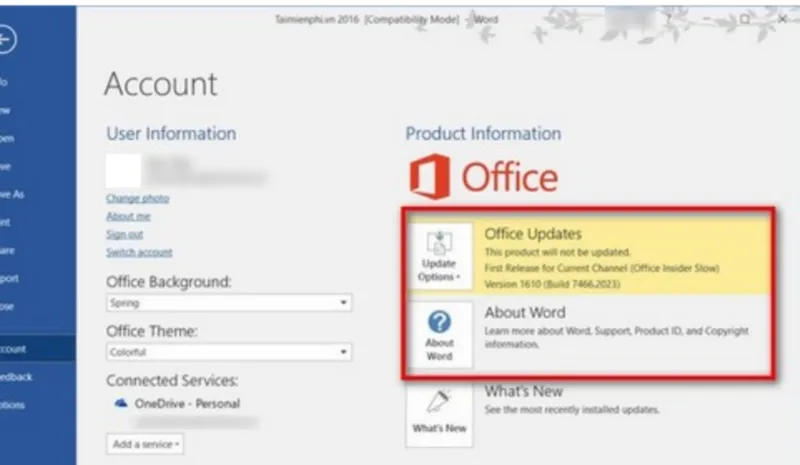This screenshot has width=800, height=465.
Task: Click the Version 1610 build text
Action: [x=552, y=284]
